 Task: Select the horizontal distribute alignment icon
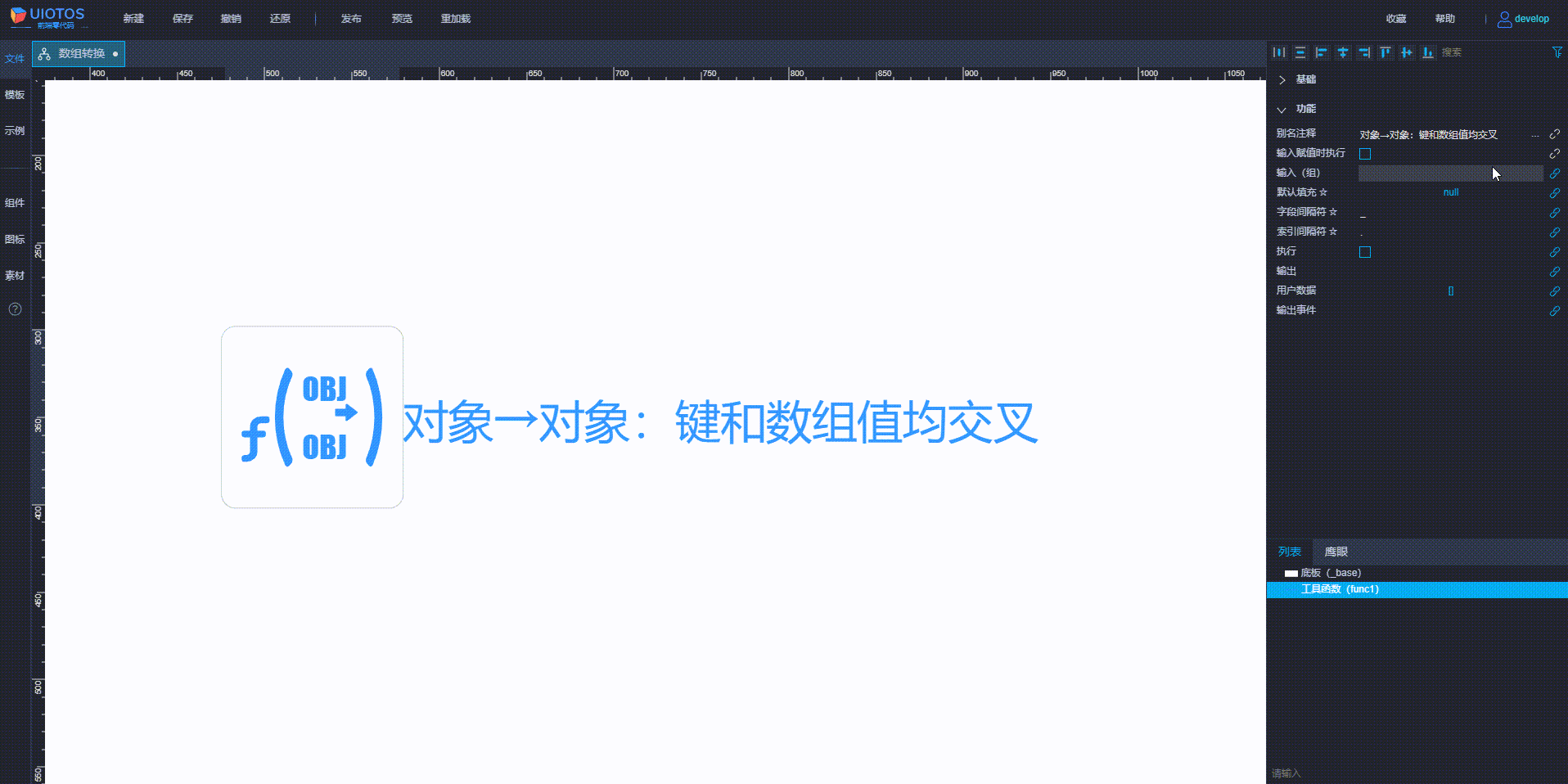tap(1278, 52)
